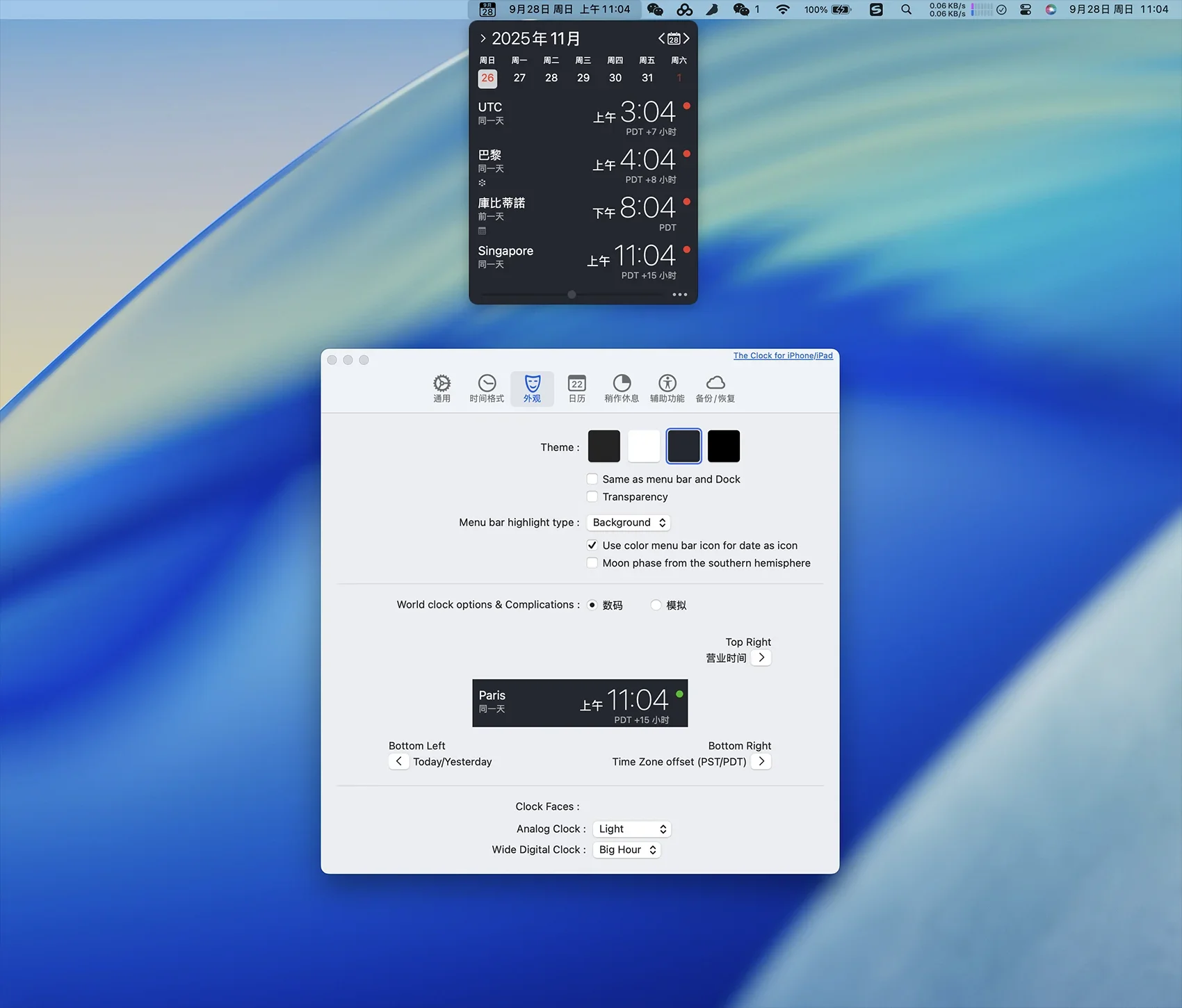The image size is (1182, 1008).
Task: Click the Bottom Left Today/Yesterday arrow
Action: pyautogui.click(x=398, y=761)
